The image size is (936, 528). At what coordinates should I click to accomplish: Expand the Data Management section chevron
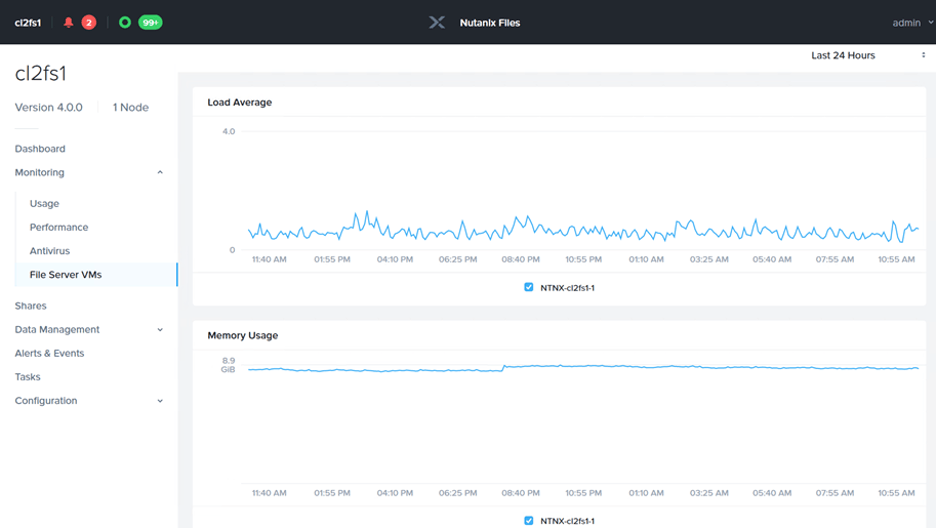point(160,329)
